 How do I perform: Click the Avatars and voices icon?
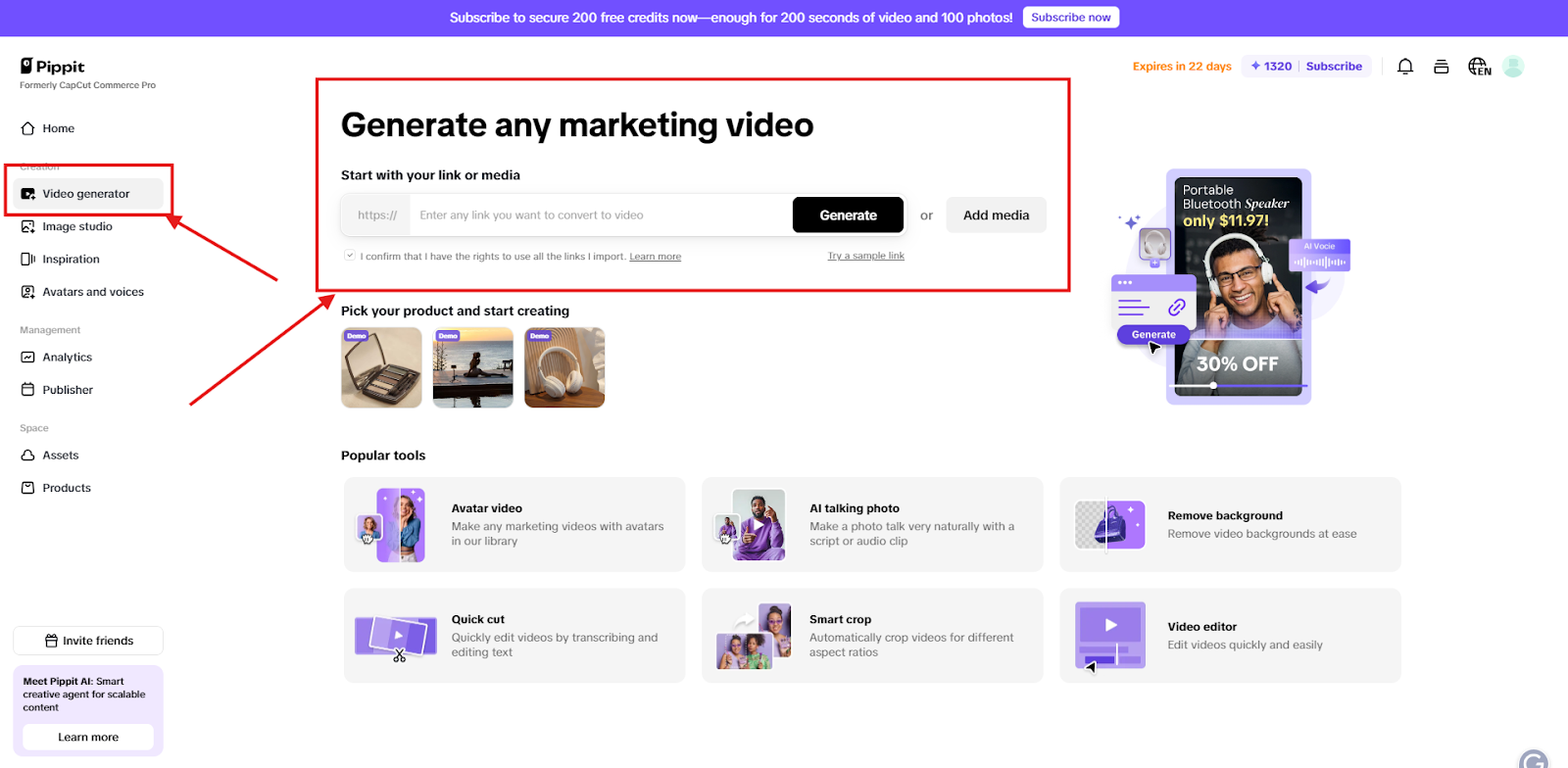coord(27,292)
